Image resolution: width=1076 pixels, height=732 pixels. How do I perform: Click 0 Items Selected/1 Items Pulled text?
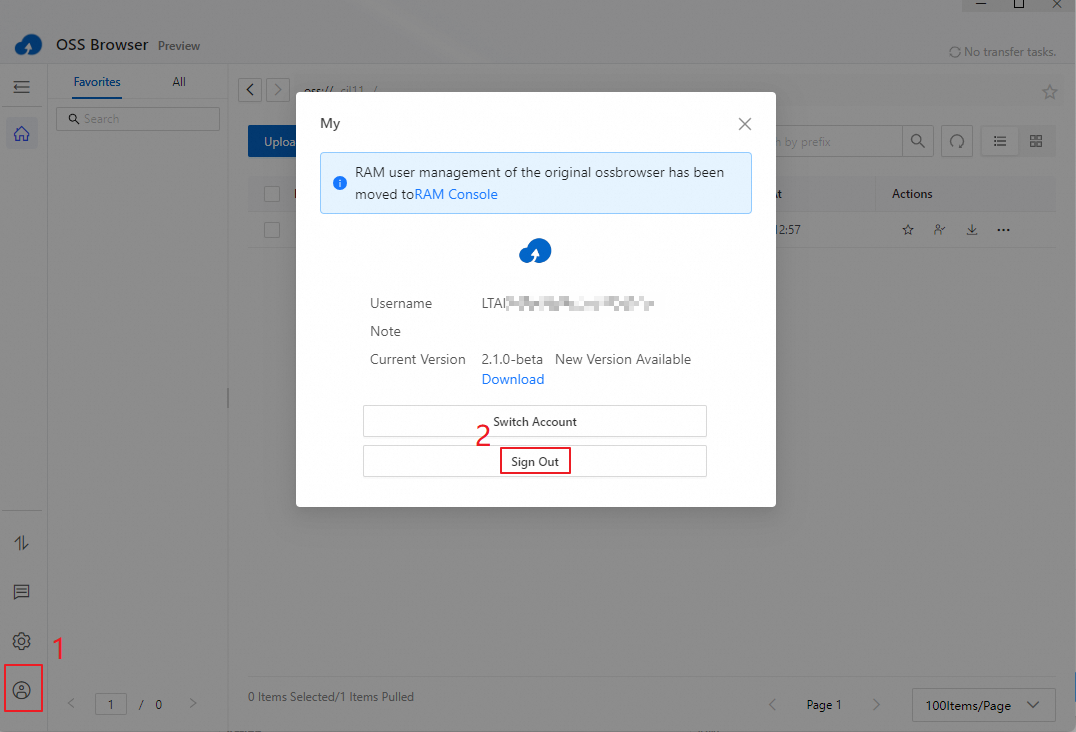pos(331,697)
